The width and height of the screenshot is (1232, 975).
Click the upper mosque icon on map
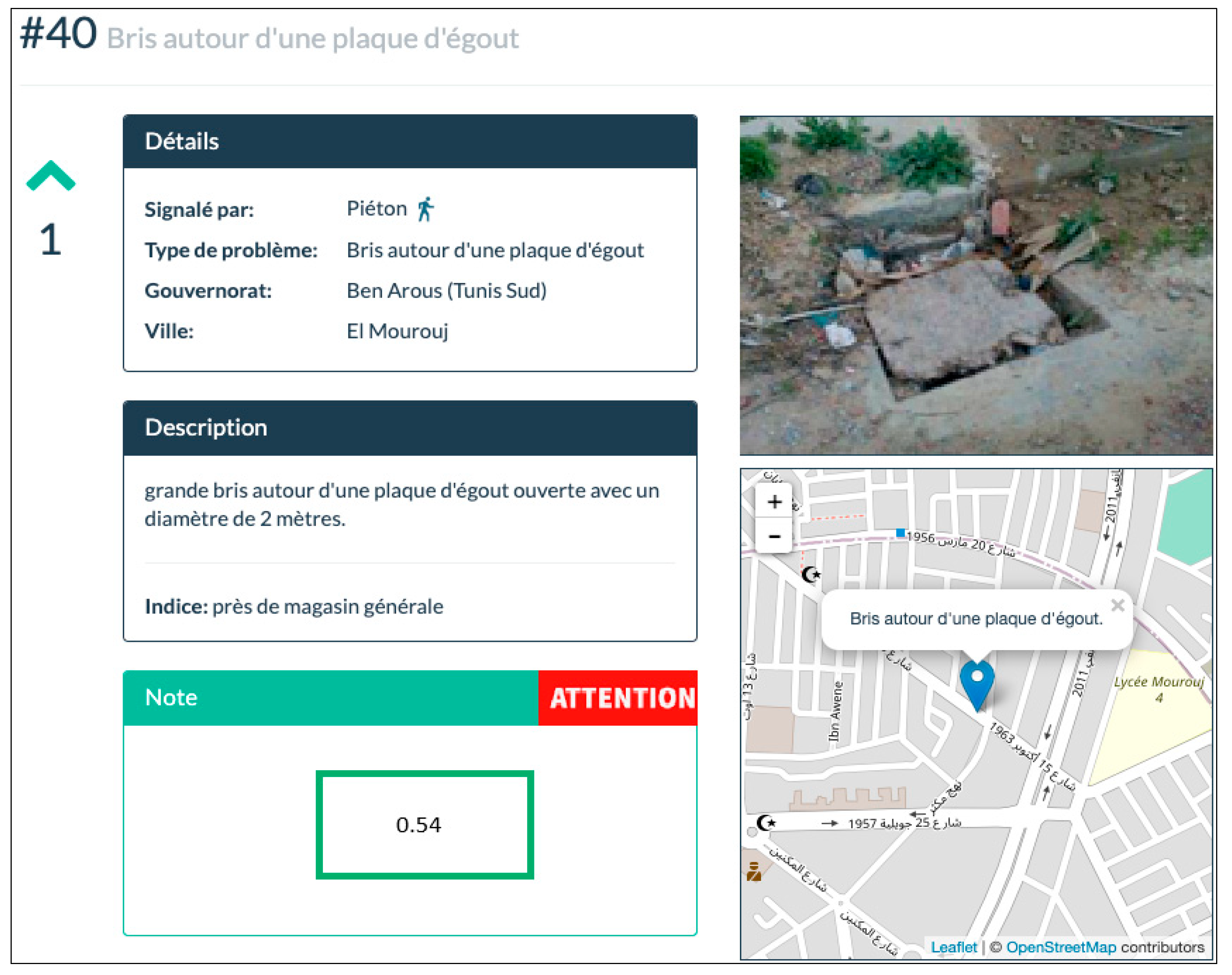pos(810,574)
